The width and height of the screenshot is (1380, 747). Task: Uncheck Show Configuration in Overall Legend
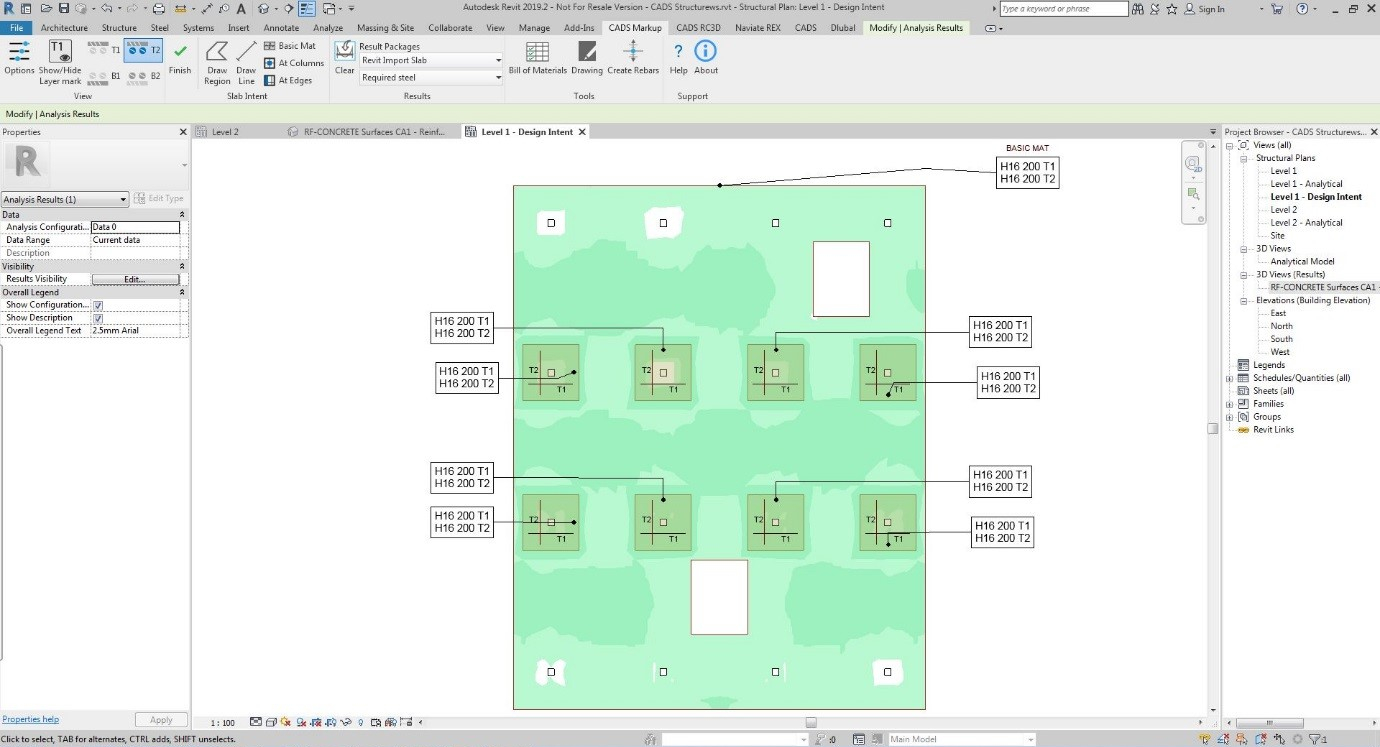pyautogui.click(x=97, y=304)
